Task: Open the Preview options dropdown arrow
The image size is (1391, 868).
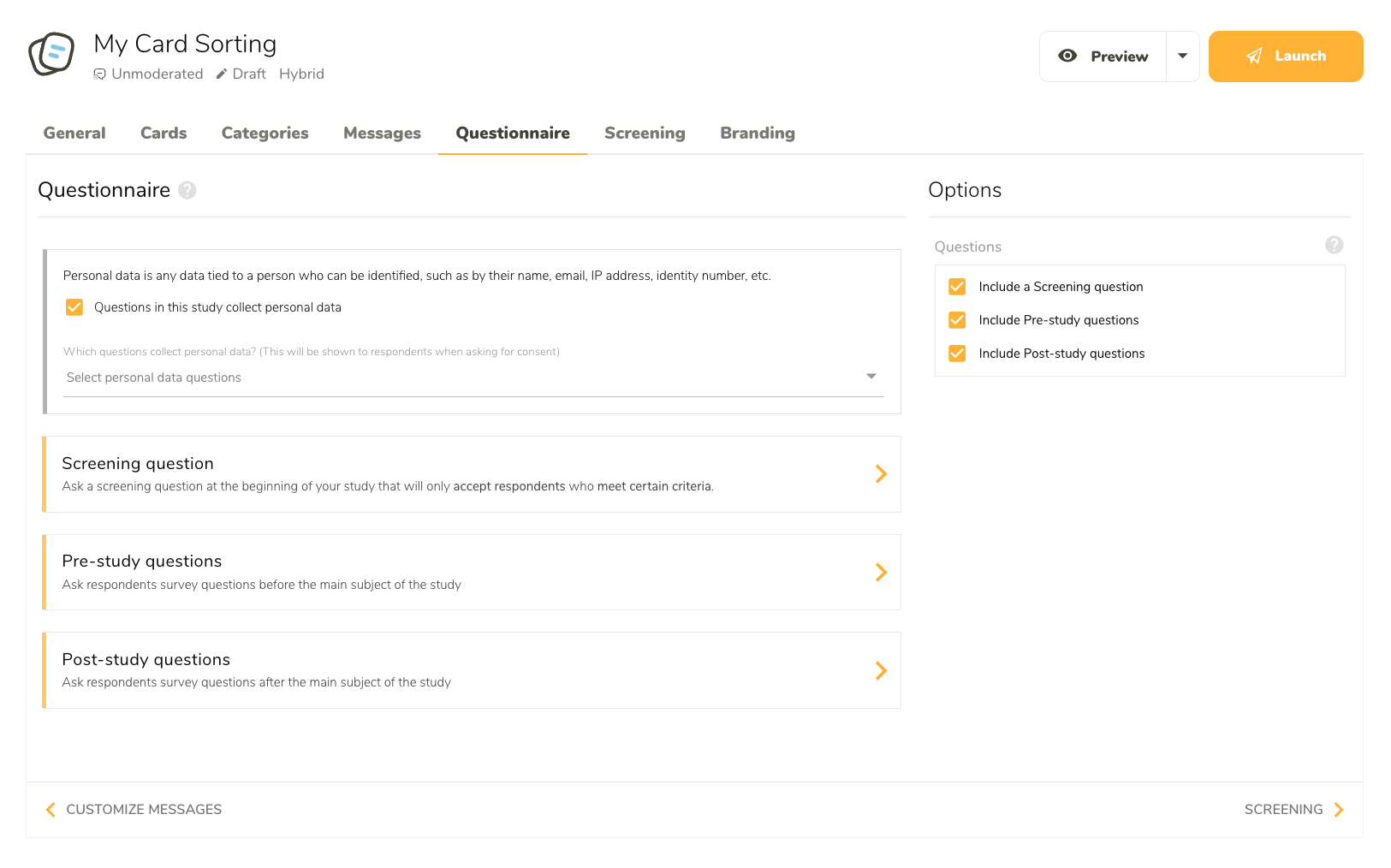Action: [1182, 56]
